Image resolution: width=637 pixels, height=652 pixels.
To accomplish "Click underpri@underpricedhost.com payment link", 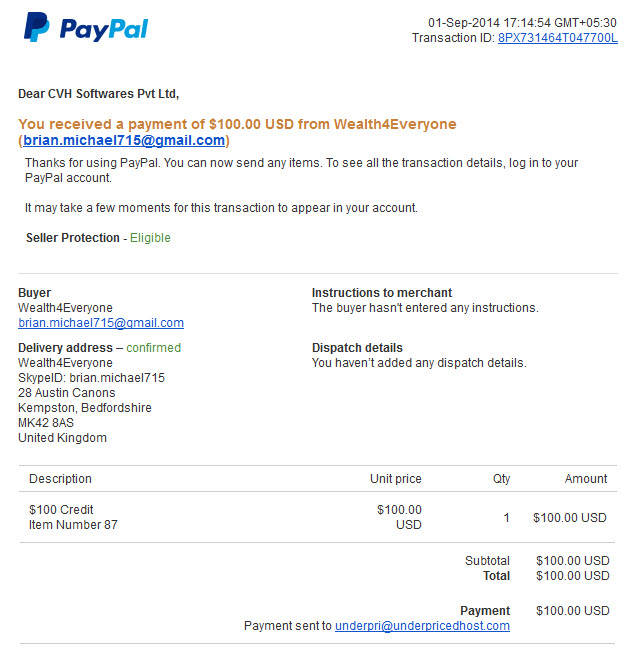I will pos(422,625).
